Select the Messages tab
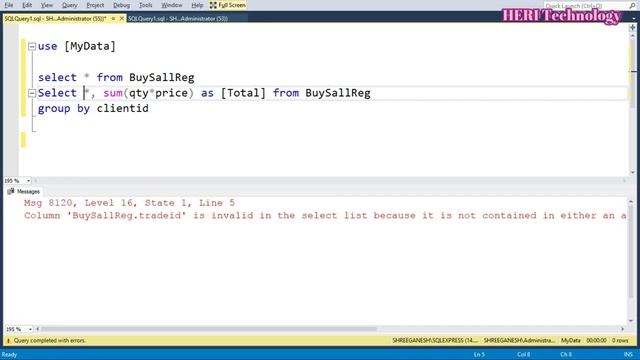 coord(23,191)
